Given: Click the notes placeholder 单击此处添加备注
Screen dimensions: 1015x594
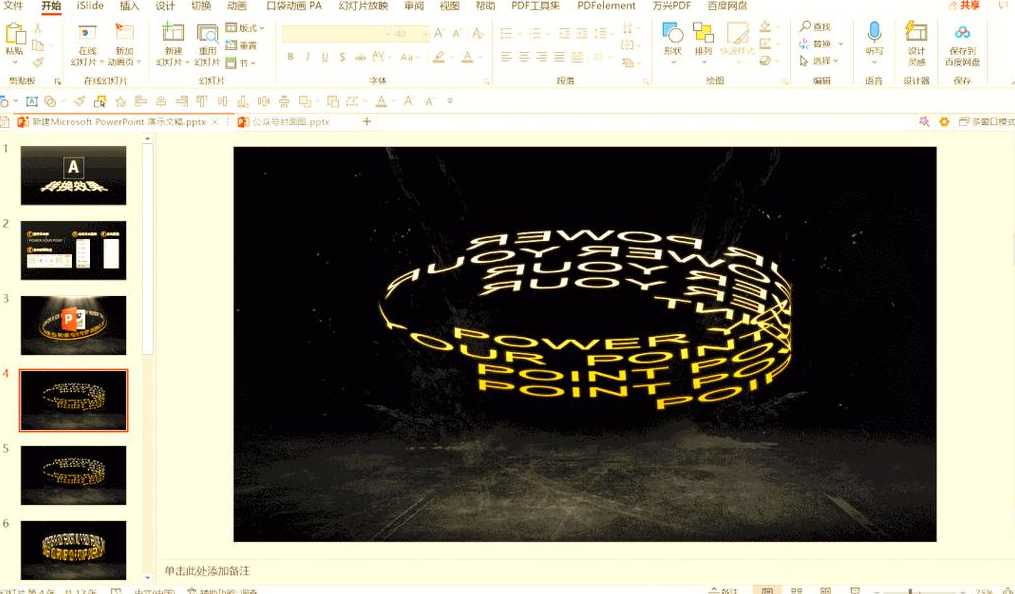Looking at the screenshot, I should (x=207, y=571).
